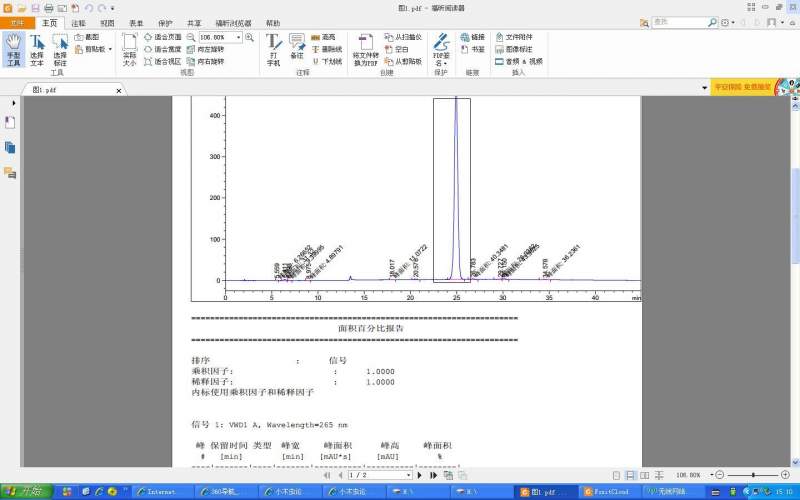Click Fit Page (适合页面)
The width and height of the screenshot is (800, 500).
click(162, 37)
